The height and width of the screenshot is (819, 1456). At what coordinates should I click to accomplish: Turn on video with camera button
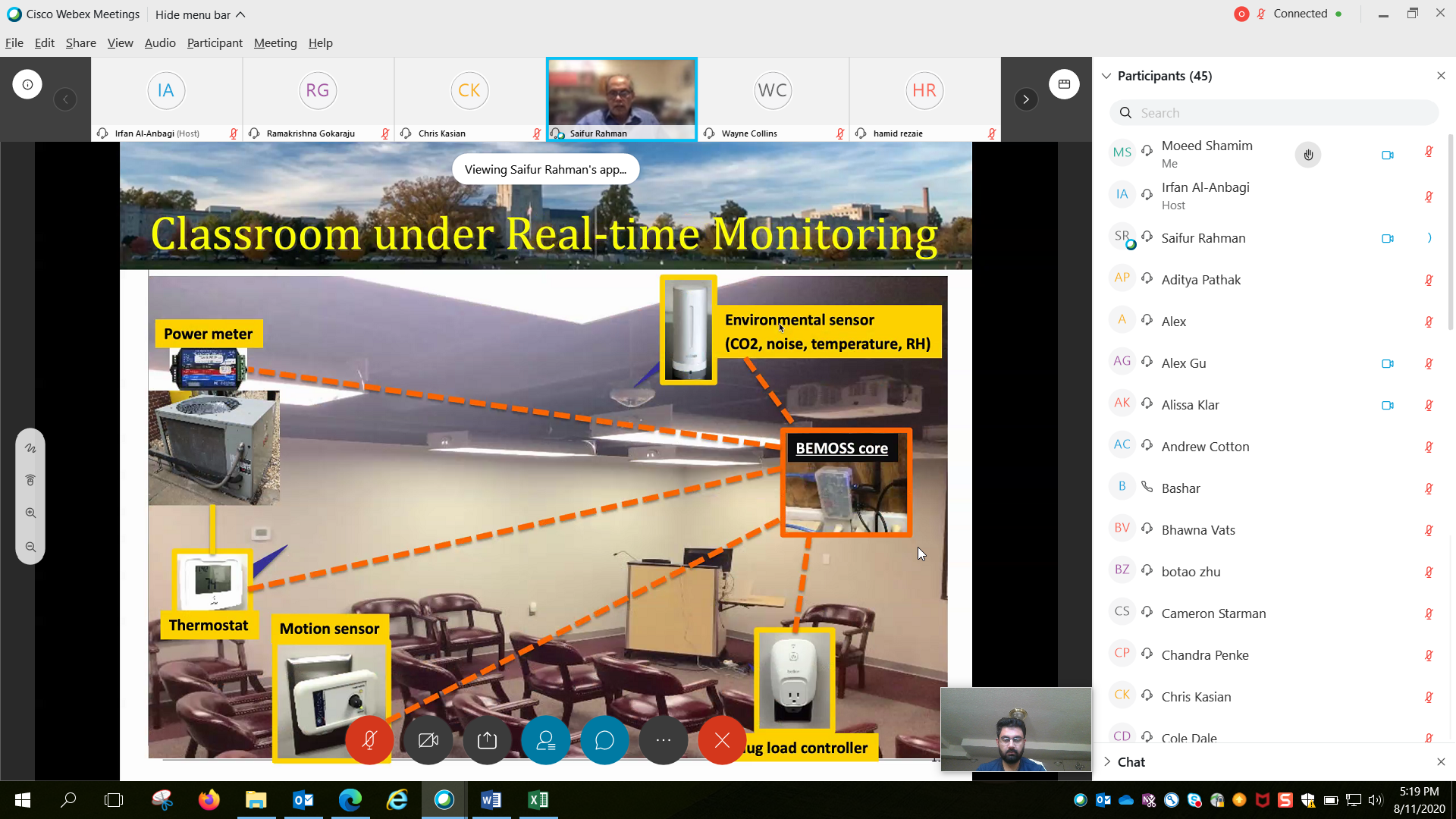[428, 740]
